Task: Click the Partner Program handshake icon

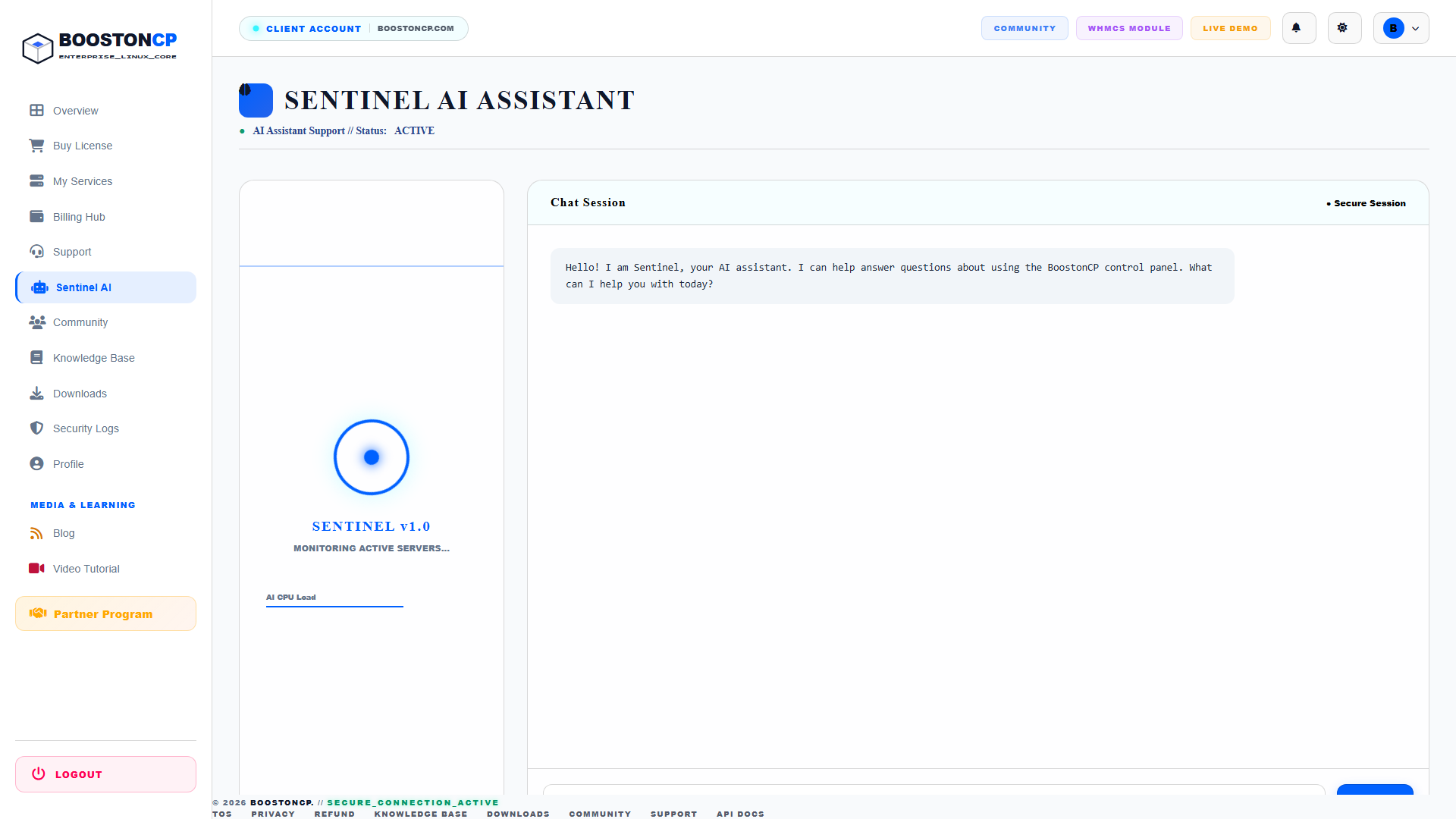Action: [x=38, y=613]
